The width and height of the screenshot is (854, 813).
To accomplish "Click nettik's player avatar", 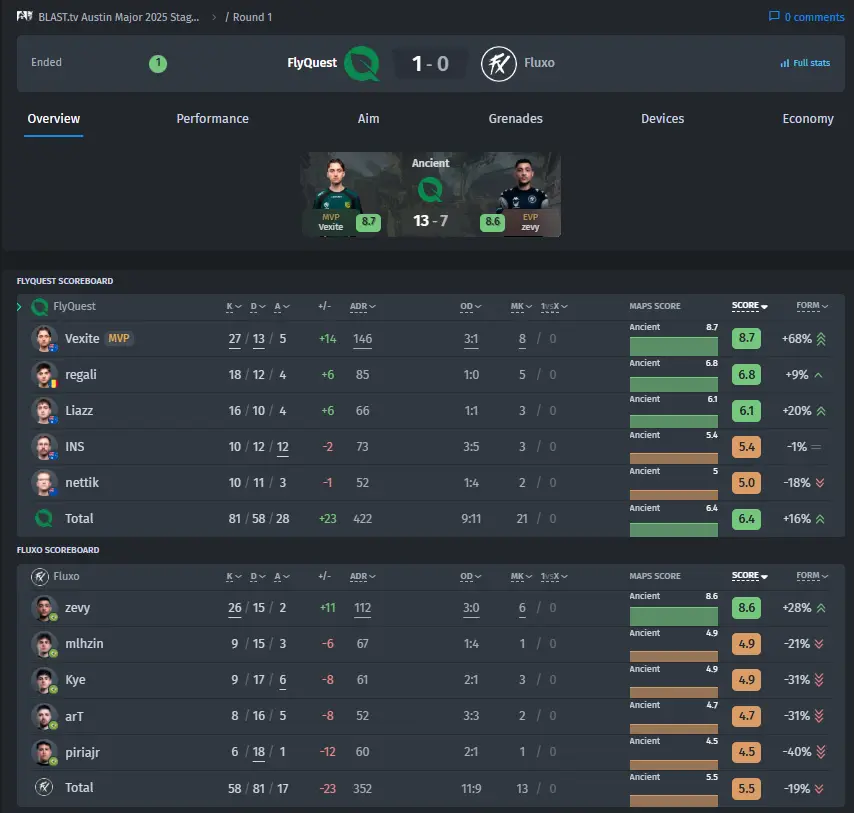I will [44, 482].
